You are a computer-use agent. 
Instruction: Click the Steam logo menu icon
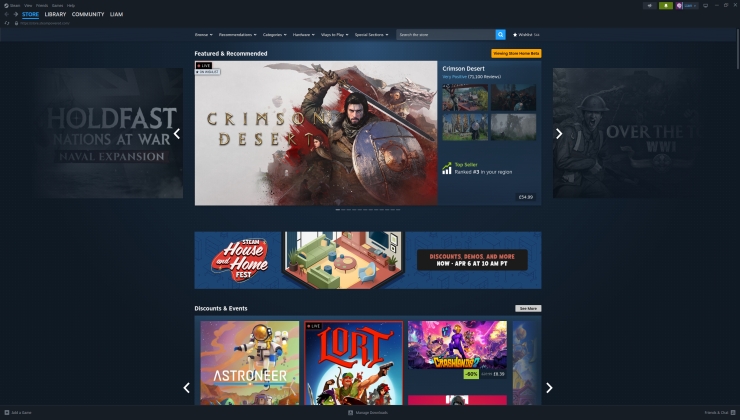pos(6,6)
